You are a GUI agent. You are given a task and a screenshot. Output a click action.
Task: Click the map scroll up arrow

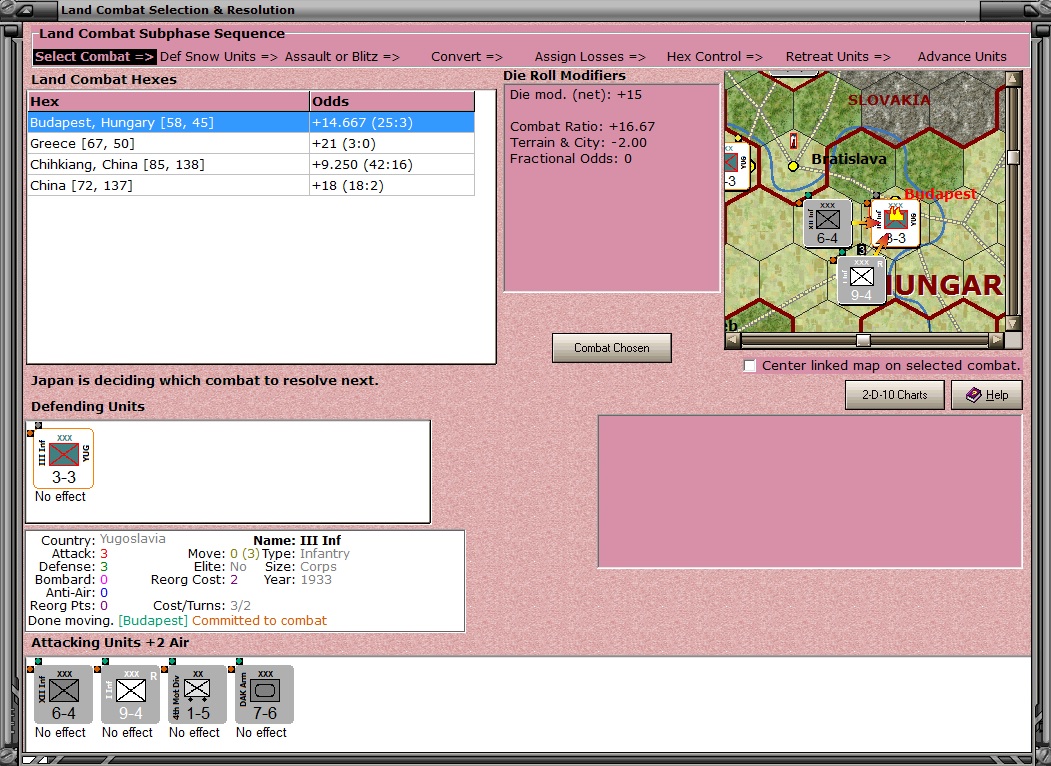pos(1013,79)
